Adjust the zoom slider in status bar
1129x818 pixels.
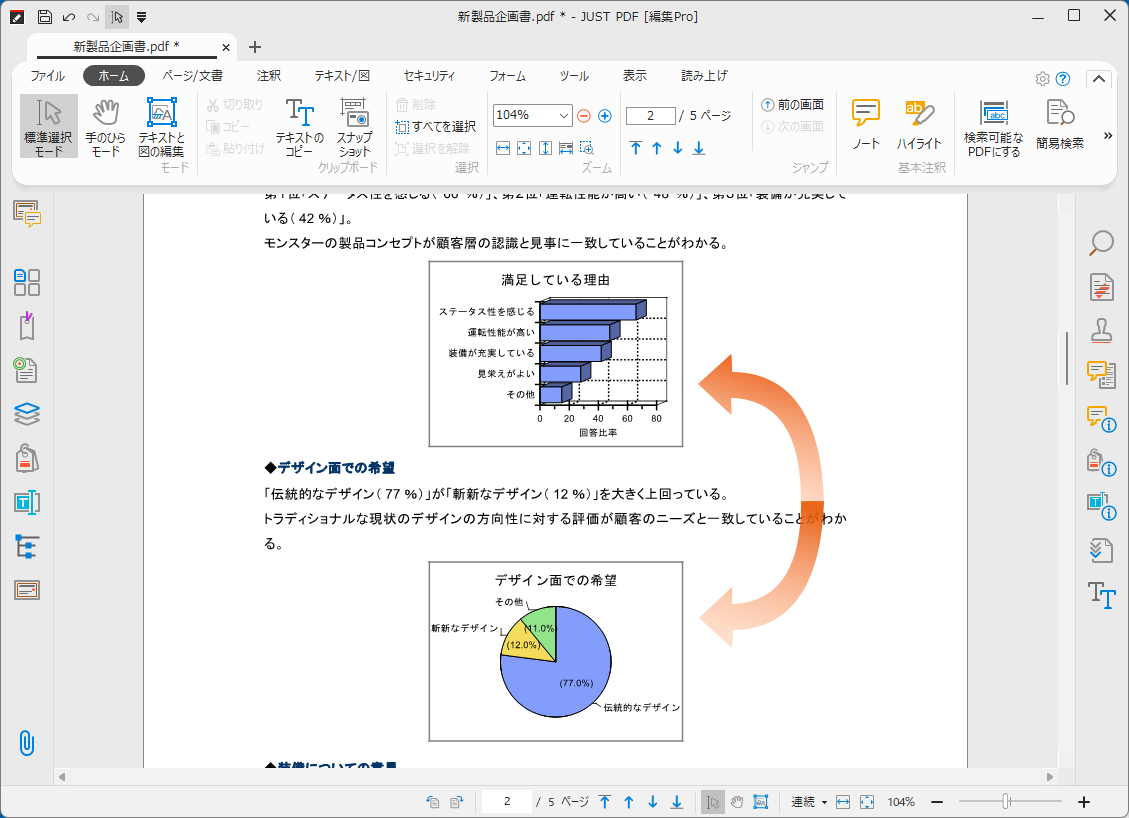(1007, 801)
